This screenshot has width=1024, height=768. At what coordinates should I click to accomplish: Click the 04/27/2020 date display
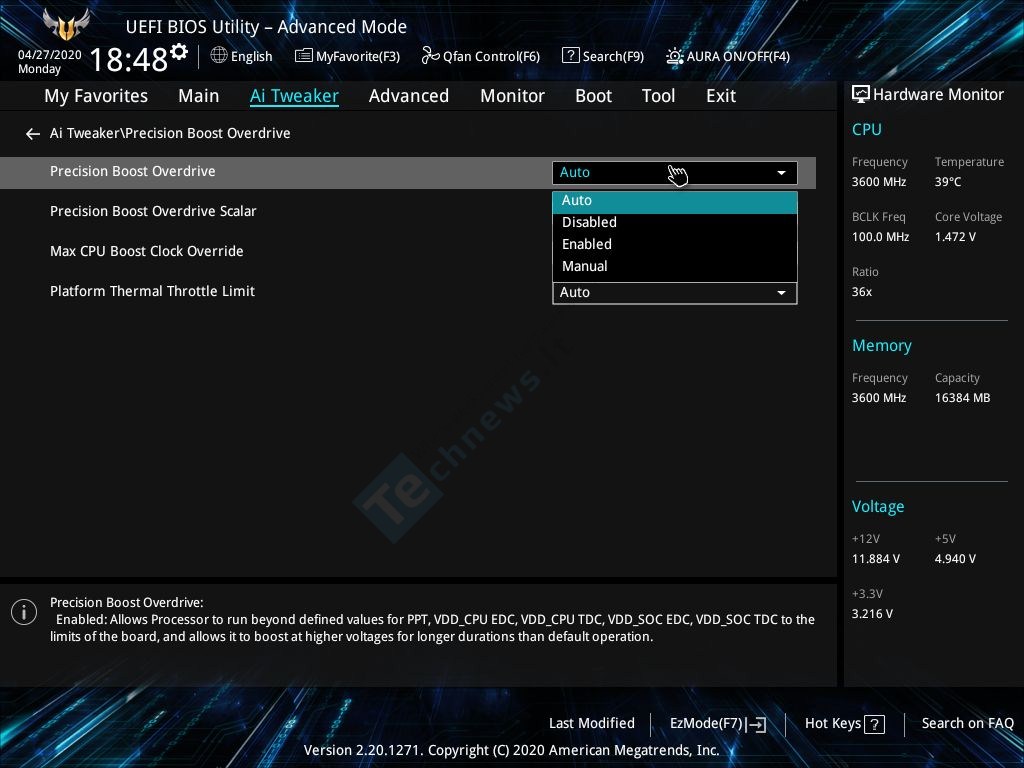point(50,55)
